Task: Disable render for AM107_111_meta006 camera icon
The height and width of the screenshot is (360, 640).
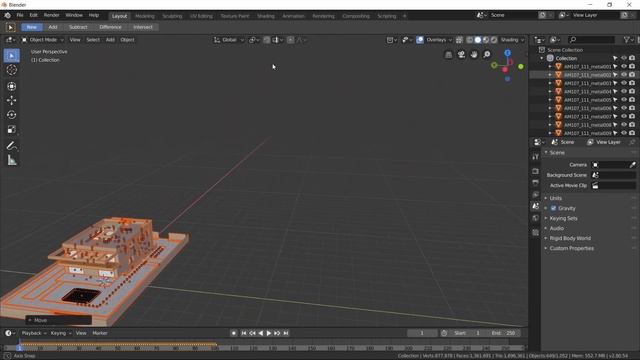Action: (x=632, y=108)
